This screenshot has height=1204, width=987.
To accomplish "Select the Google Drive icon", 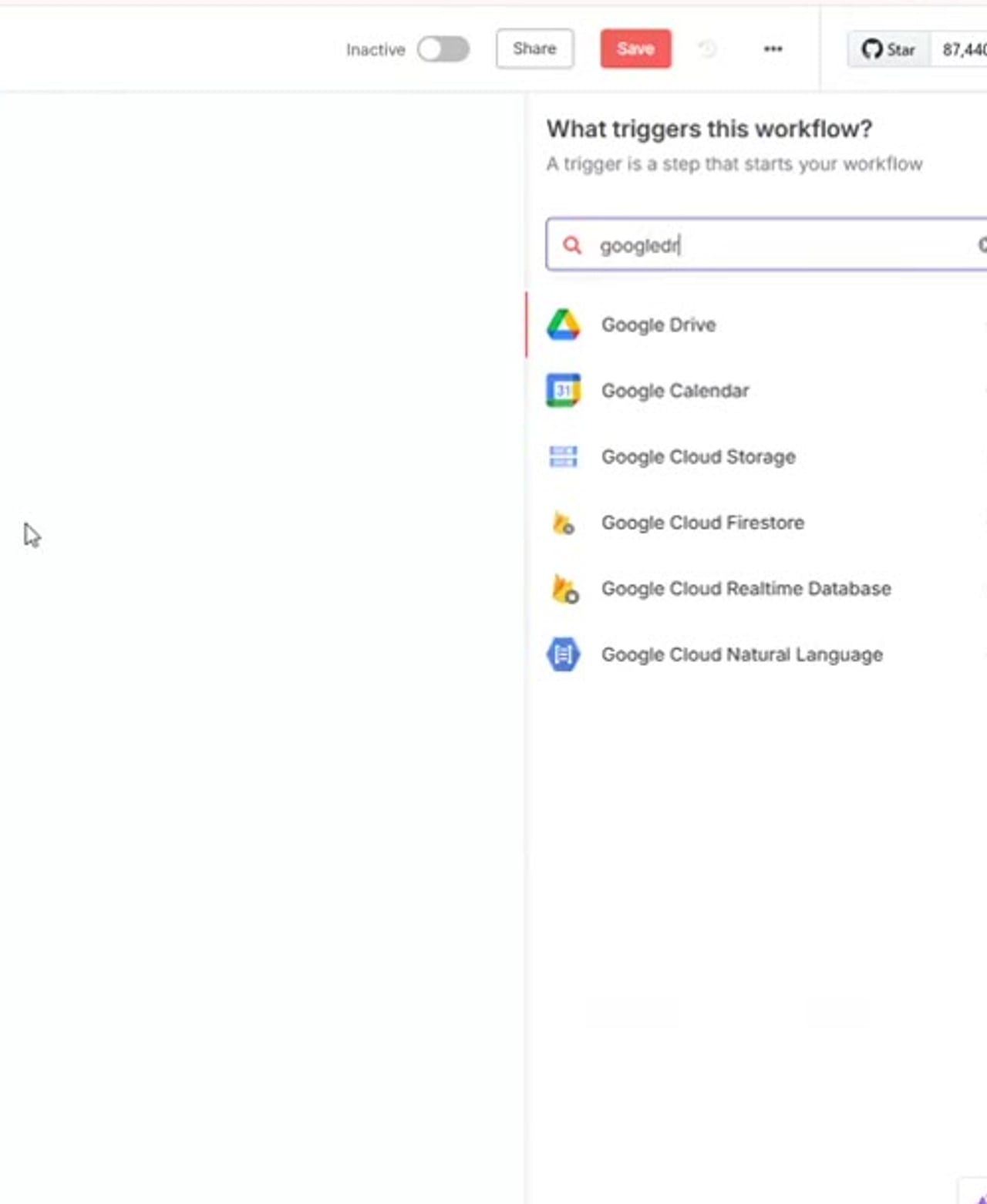I will click(x=564, y=325).
